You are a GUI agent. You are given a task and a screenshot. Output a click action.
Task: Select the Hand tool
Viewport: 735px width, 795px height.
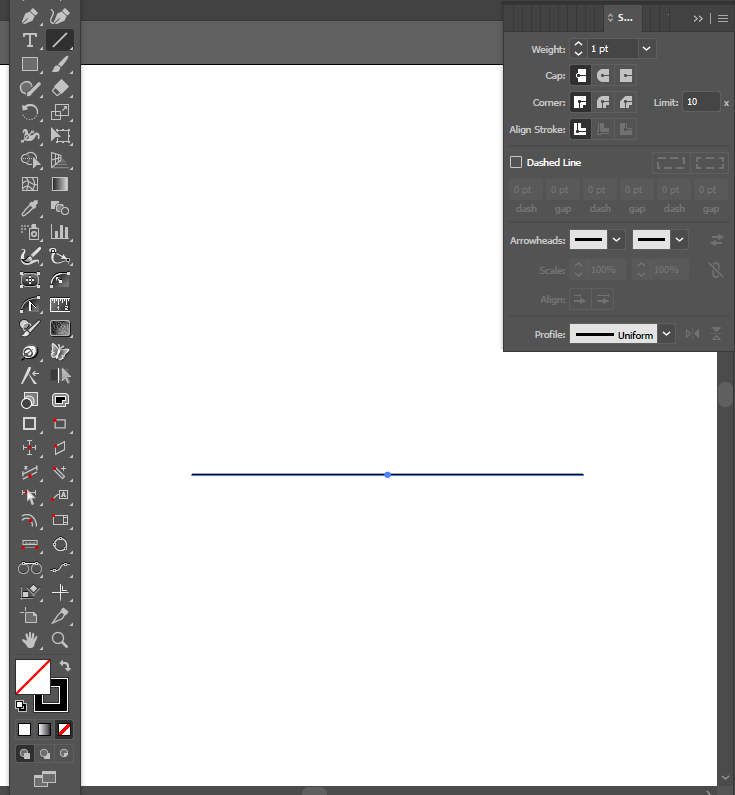pos(29,640)
